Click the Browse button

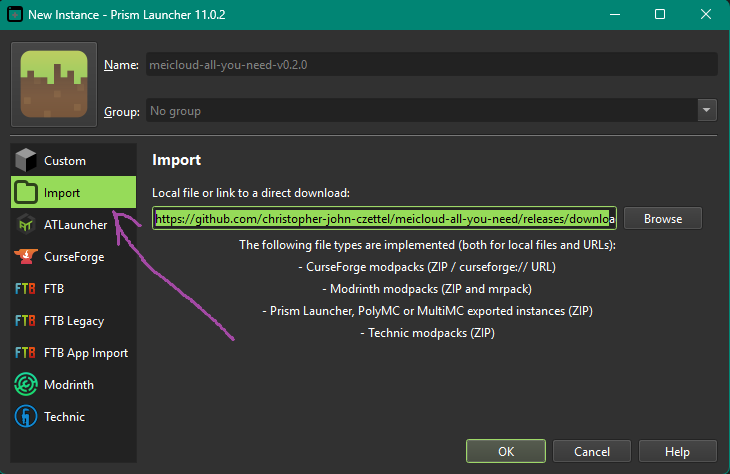663,218
